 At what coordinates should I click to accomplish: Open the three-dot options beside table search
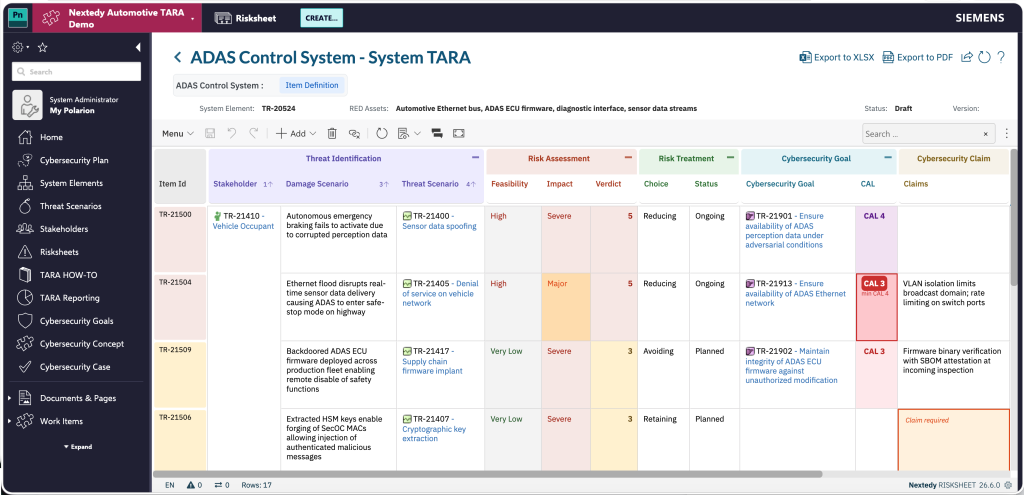tap(1006, 134)
